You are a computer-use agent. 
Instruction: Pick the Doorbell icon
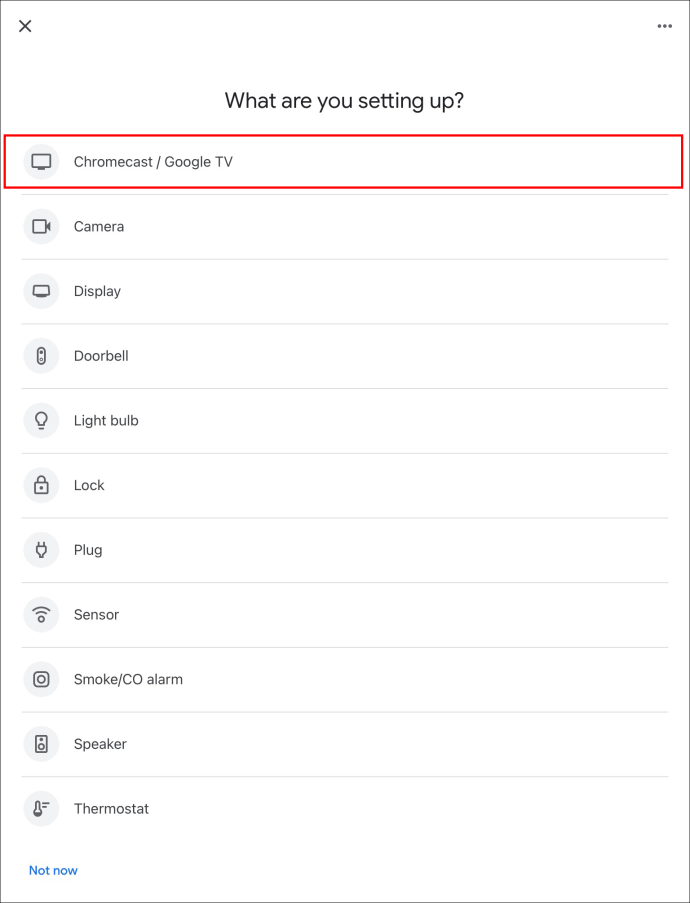[x=41, y=356]
